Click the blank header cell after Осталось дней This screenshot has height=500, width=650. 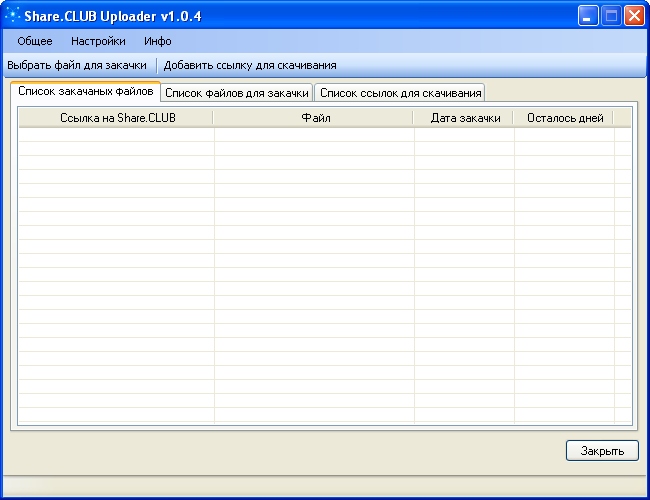[622, 118]
